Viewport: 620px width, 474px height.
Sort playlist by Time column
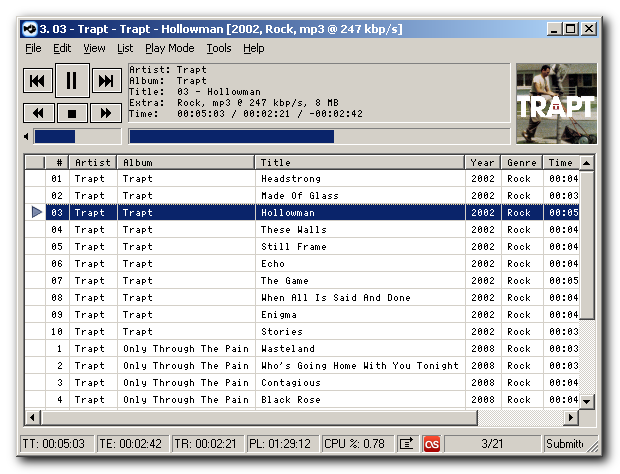561,162
